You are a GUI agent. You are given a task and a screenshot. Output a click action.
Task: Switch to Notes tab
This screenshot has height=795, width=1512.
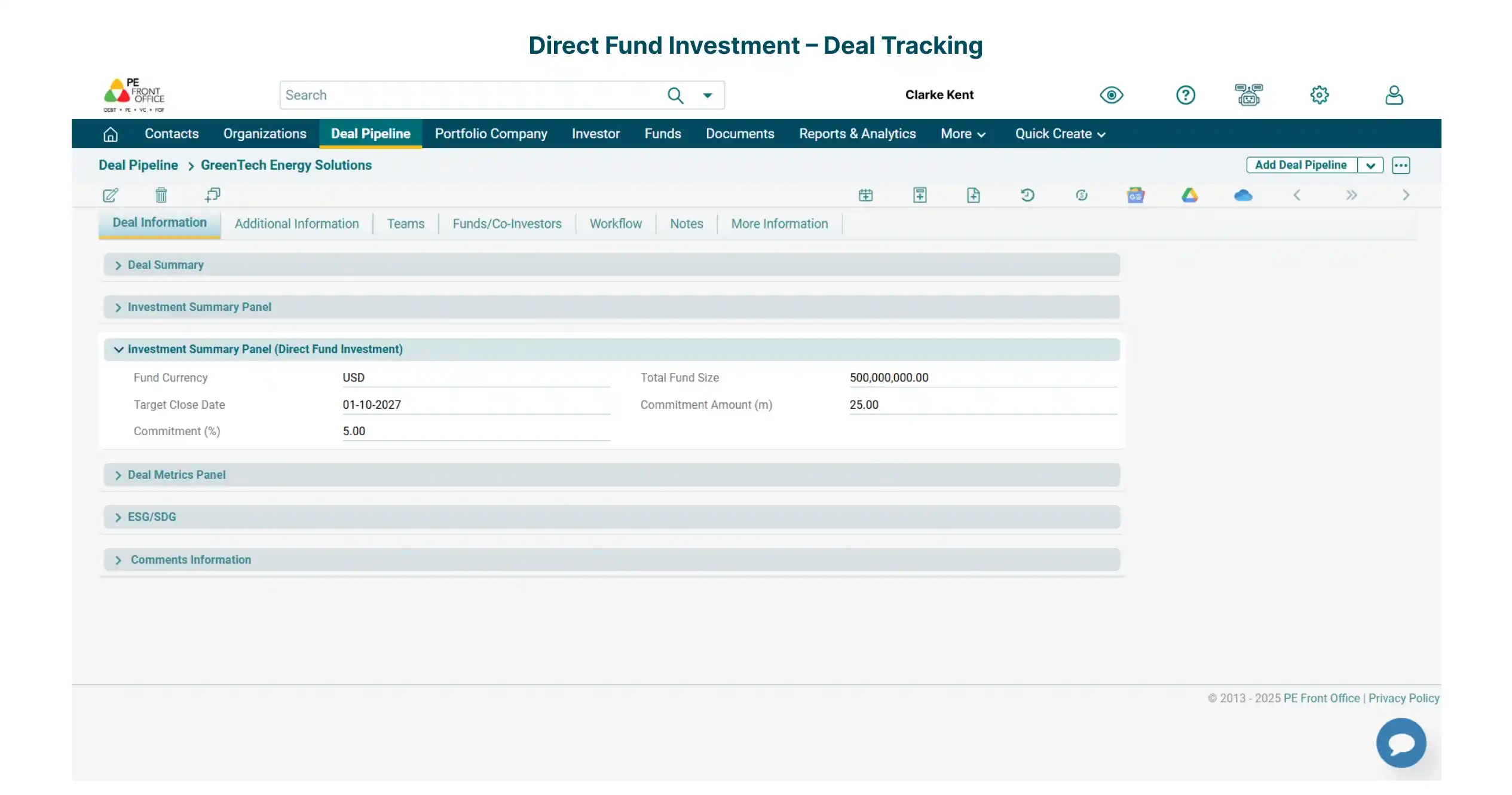686,224
